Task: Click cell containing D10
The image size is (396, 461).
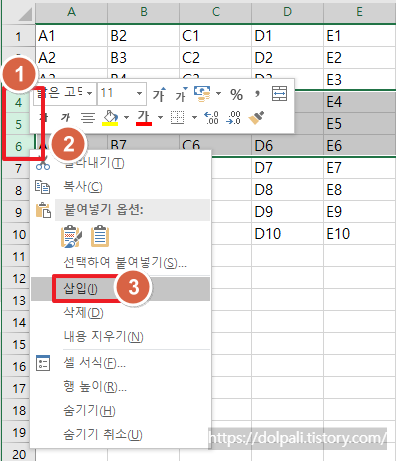Action: point(287,234)
